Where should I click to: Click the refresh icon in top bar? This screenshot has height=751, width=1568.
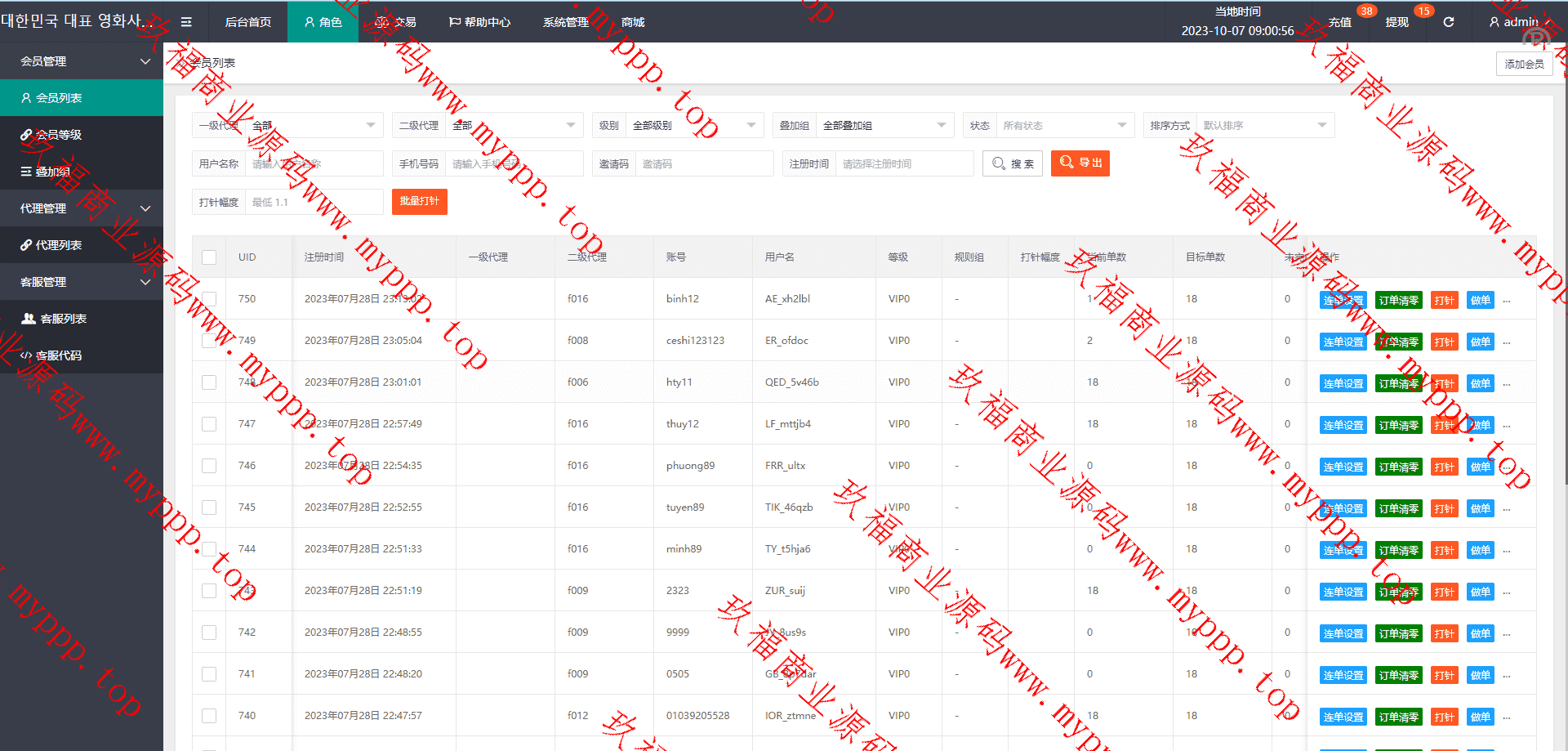click(x=1448, y=22)
